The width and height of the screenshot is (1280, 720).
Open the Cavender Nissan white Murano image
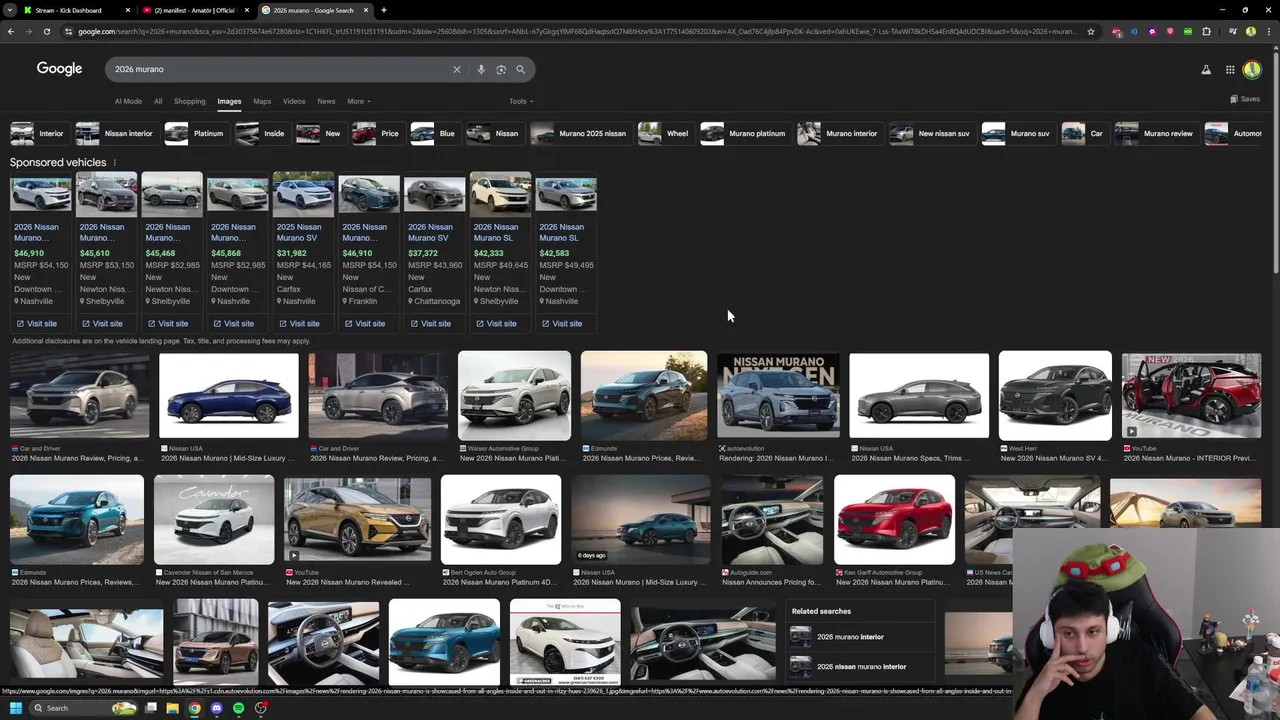click(213, 520)
